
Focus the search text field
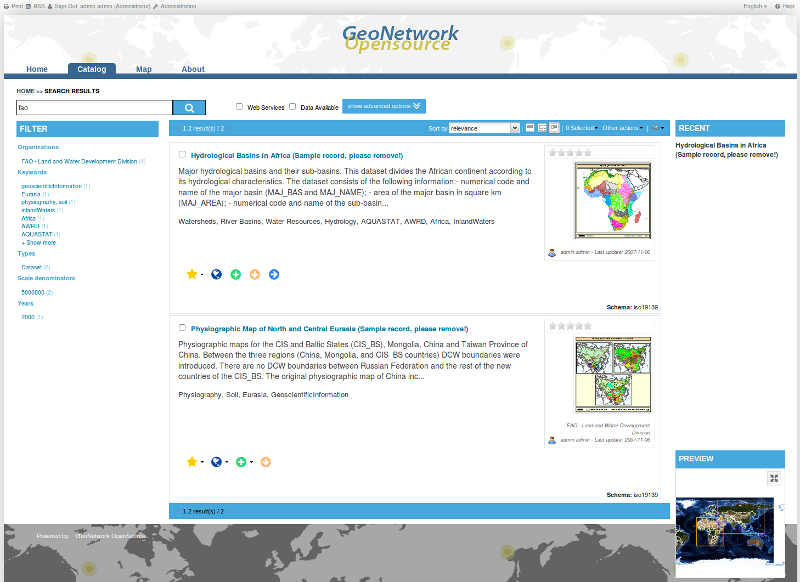(x=94, y=108)
